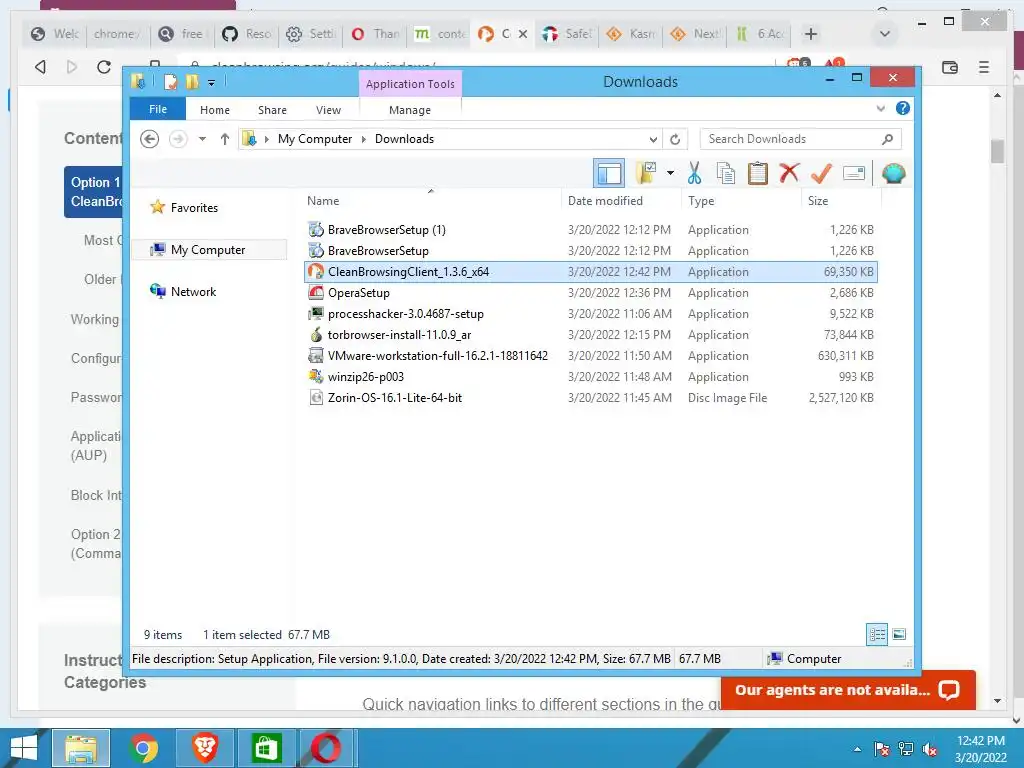The image size is (1024, 768).
Task: Select processhacker-3.0.4687-setup file
Action: [591, 313]
